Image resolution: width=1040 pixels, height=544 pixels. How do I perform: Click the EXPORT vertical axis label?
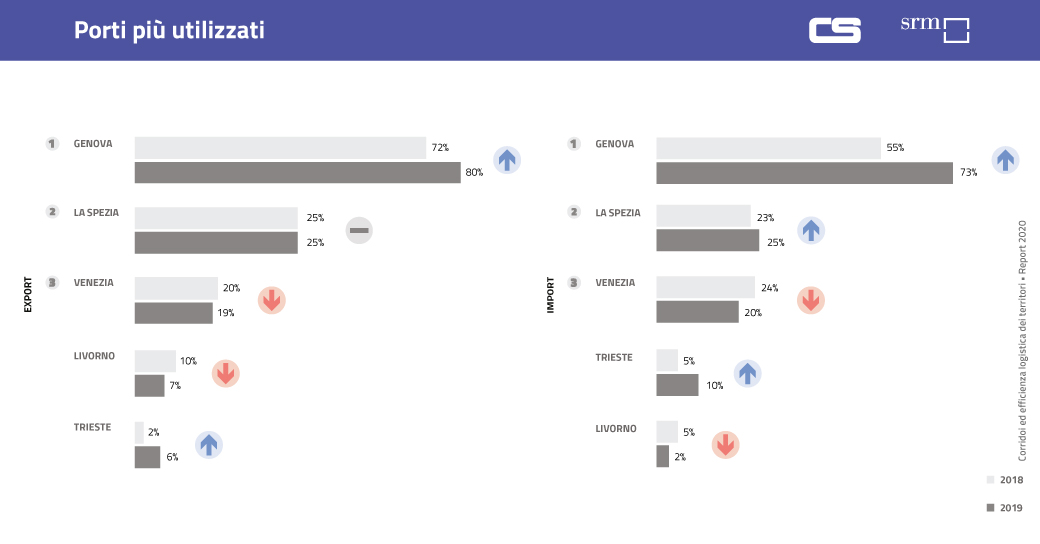pyautogui.click(x=28, y=295)
